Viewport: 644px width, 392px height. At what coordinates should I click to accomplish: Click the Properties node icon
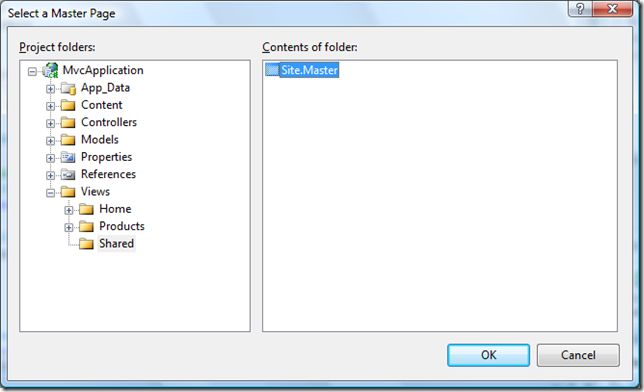68,157
